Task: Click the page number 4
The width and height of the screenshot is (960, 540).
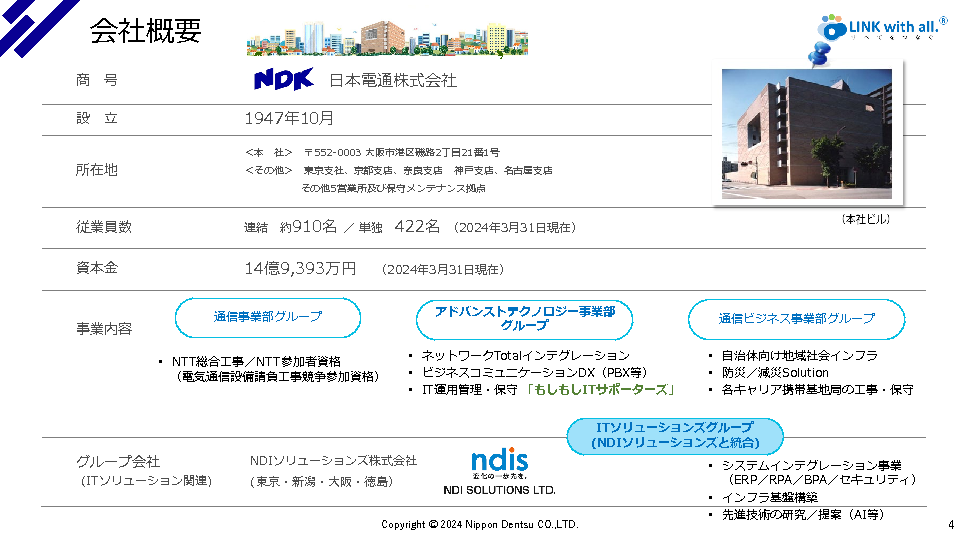Action: click(949, 524)
